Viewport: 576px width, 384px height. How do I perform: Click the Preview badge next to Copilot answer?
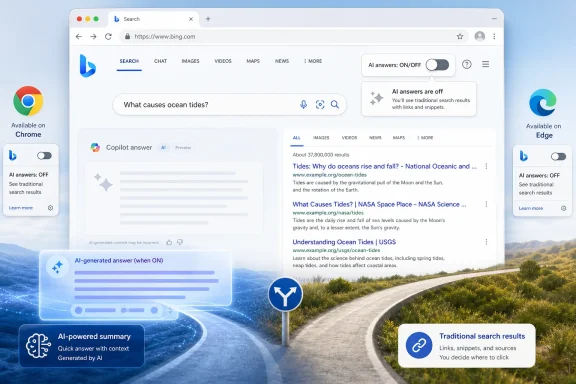coord(183,147)
